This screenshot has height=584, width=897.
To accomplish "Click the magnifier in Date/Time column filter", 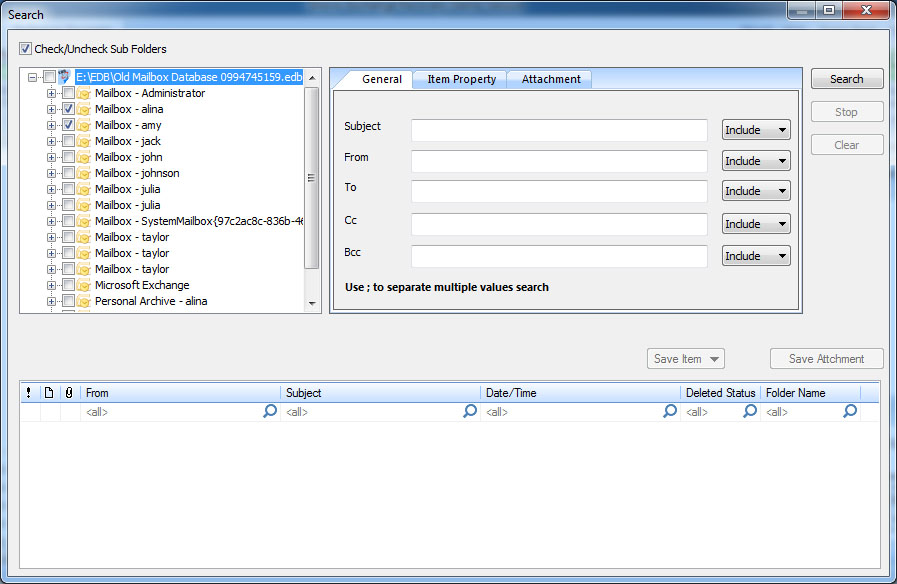I will click(670, 411).
